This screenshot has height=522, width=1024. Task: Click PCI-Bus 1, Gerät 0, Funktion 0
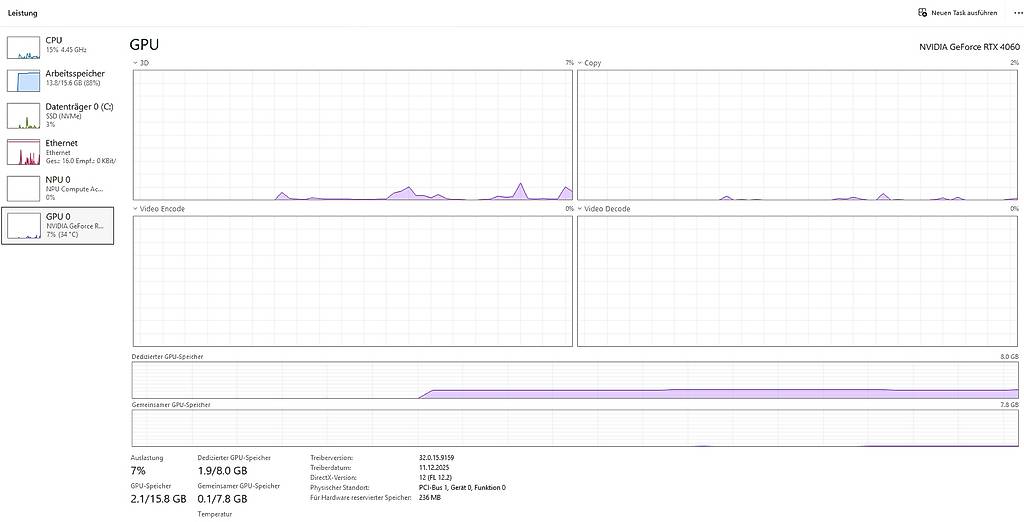pyautogui.click(x=462, y=487)
